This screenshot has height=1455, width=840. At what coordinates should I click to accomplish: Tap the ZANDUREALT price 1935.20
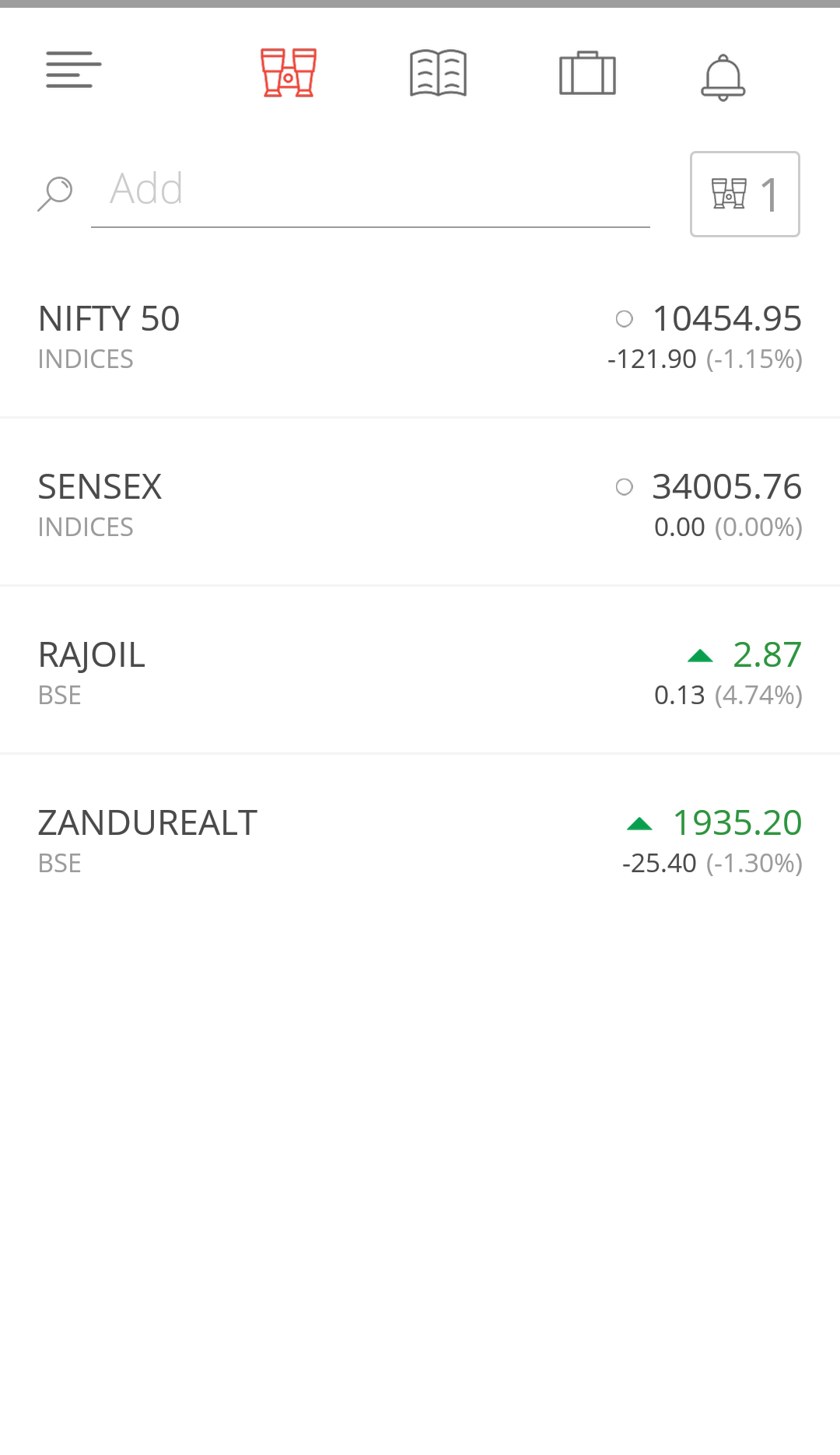737,822
